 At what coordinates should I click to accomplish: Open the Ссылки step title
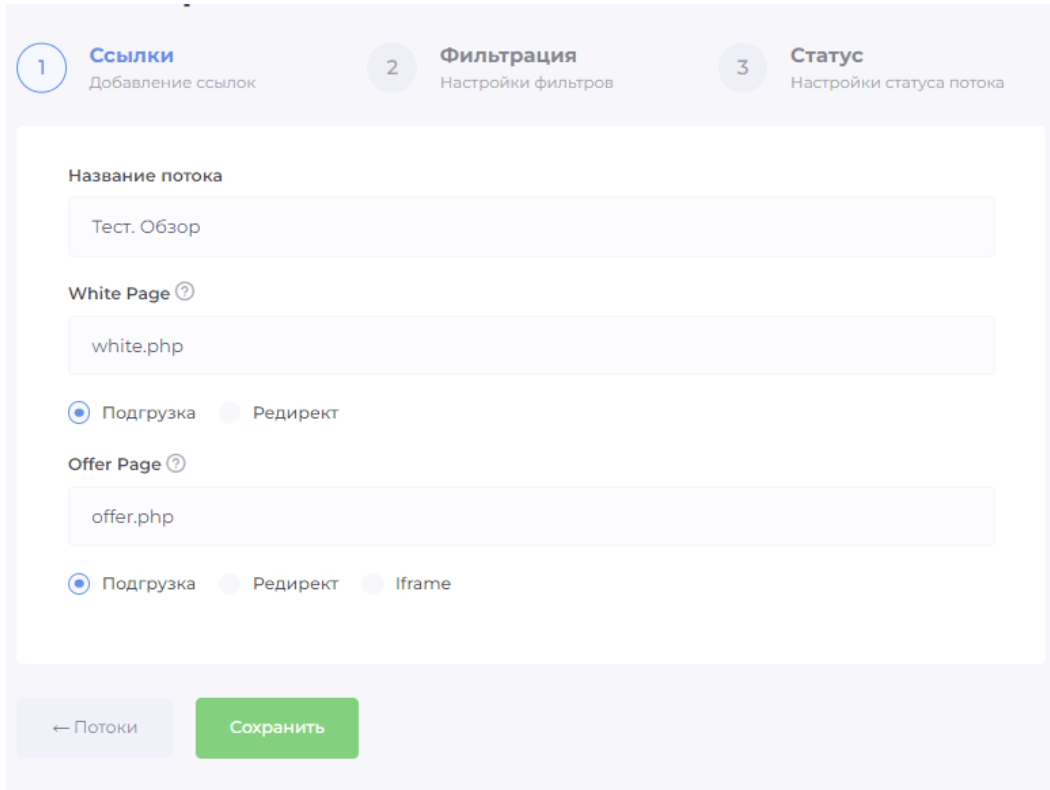point(131,56)
